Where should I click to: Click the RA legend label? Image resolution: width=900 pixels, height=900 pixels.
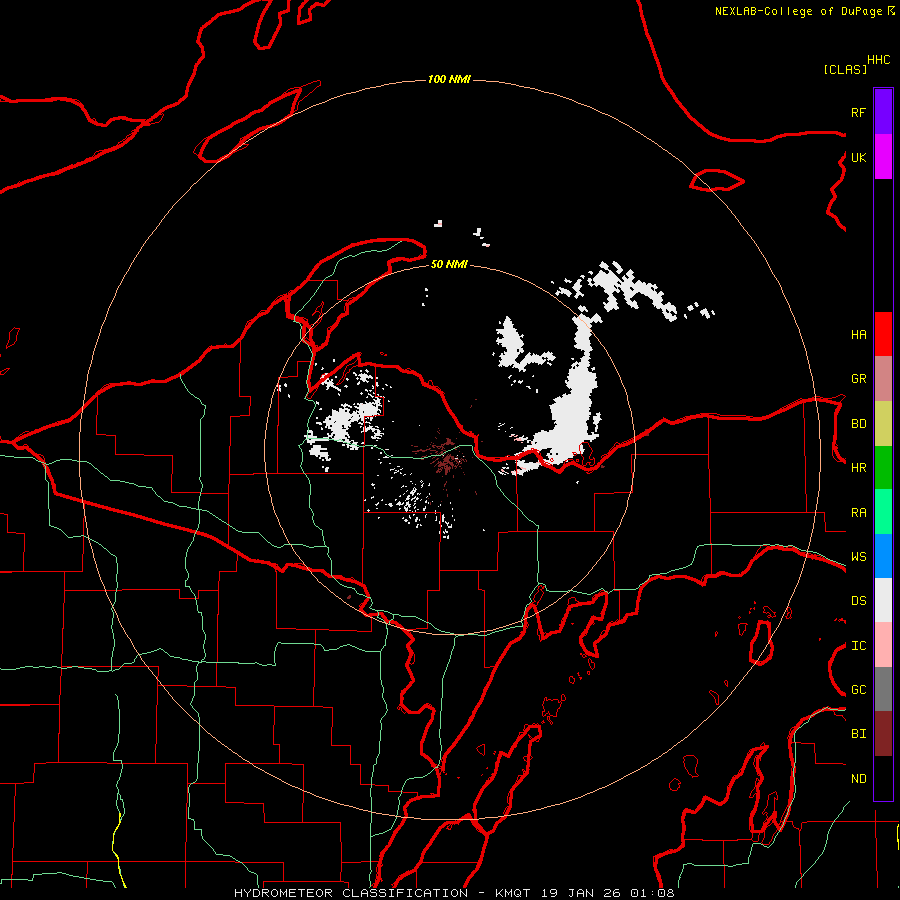858,513
